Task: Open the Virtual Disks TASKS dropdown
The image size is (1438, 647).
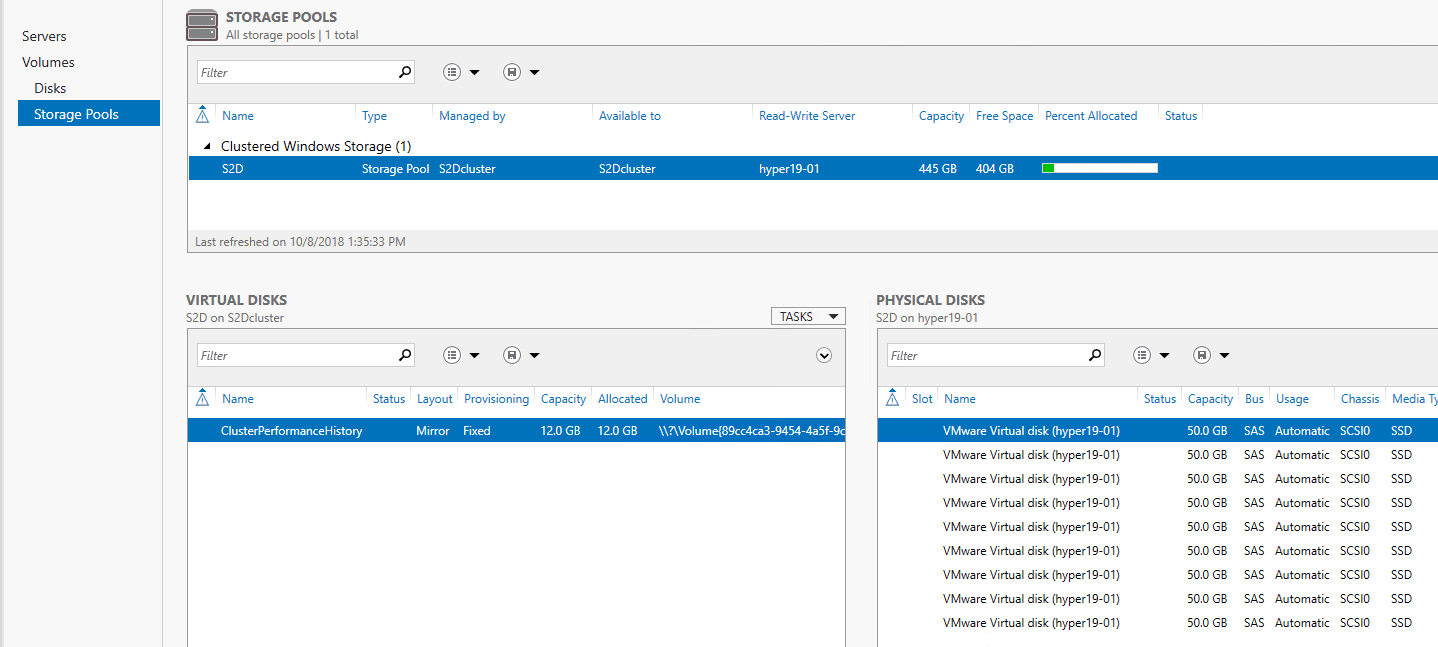Action: 807,317
